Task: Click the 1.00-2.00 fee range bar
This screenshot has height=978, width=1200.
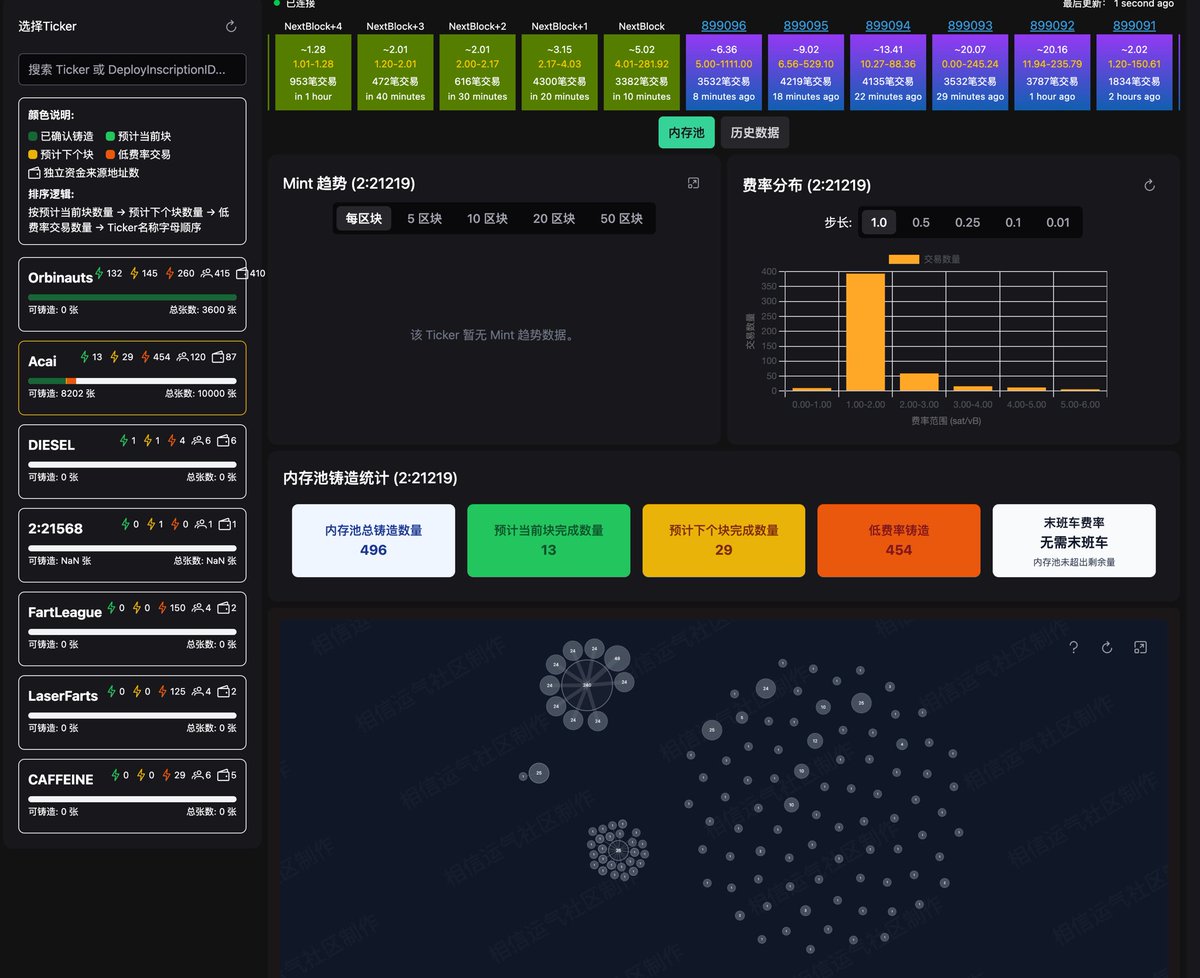Action: click(865, 332)
